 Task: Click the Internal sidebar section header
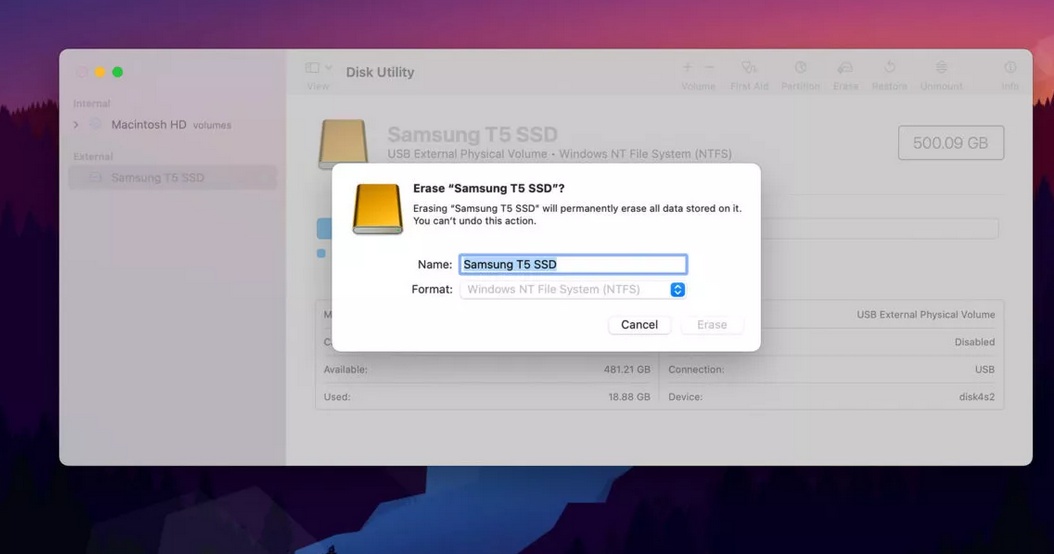click(91, 104)
